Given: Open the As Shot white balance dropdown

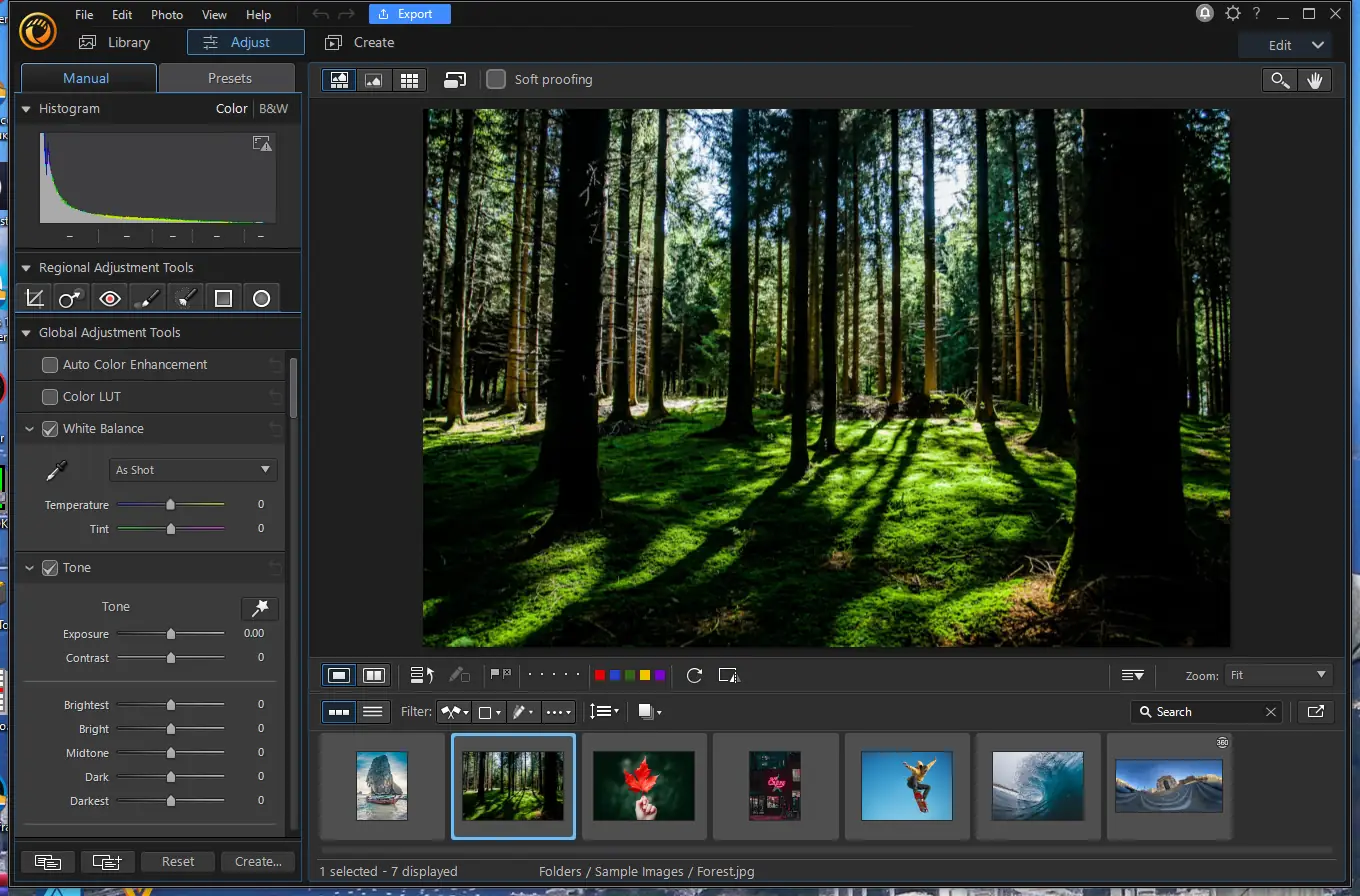Looking at the screenshot, I should click(193, 470).
